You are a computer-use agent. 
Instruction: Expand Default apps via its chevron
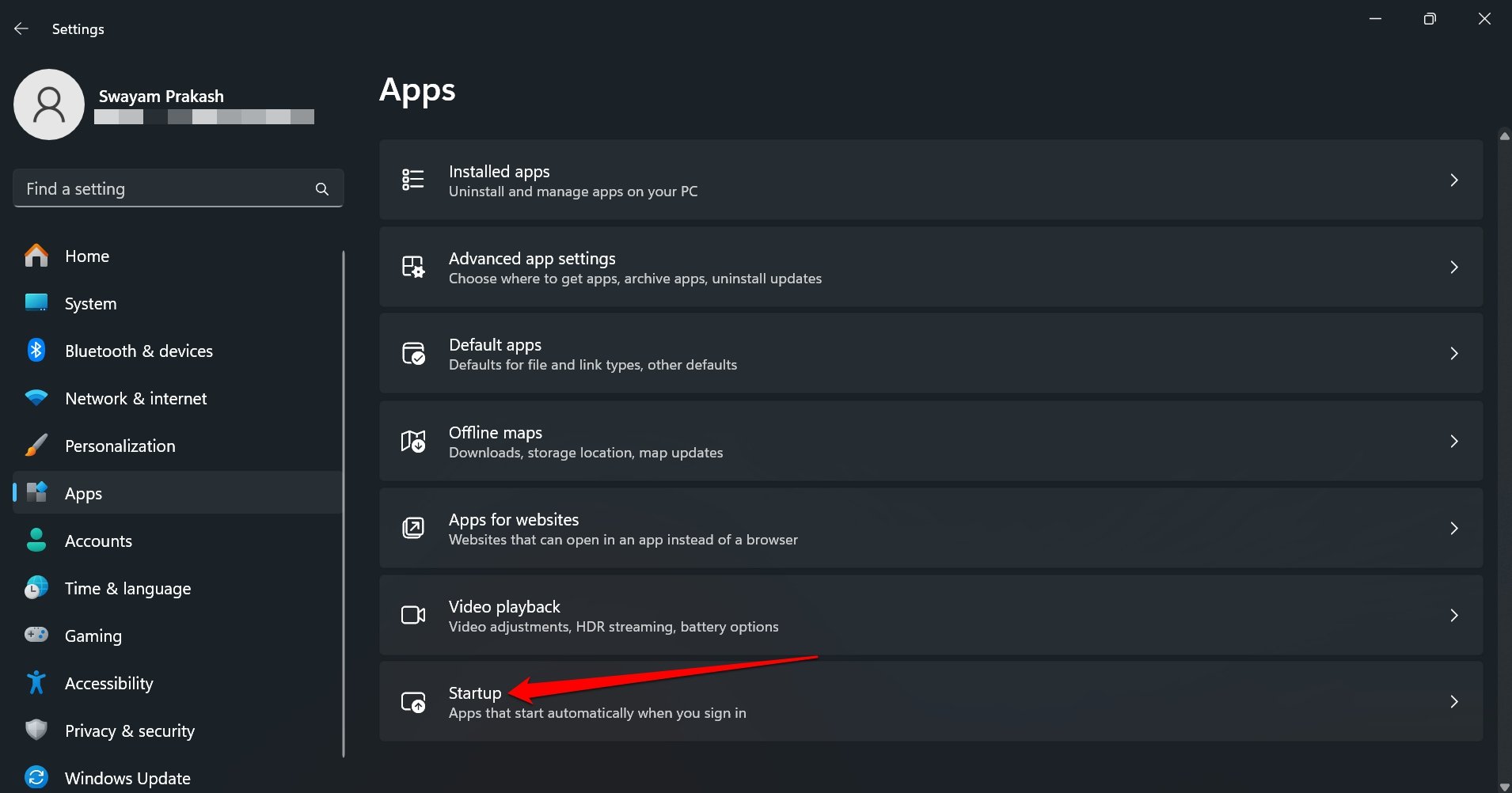pyautogui.click(x=1455, y=354)
